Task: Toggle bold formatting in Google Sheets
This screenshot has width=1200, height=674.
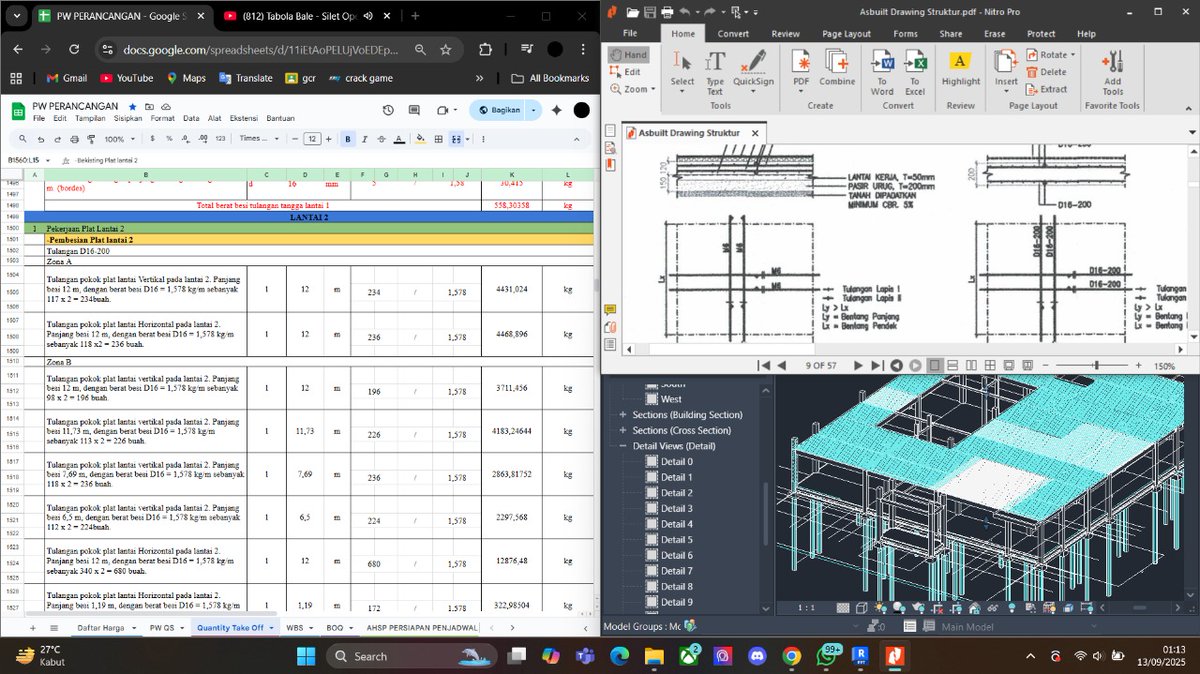Action: coord(348,139)
